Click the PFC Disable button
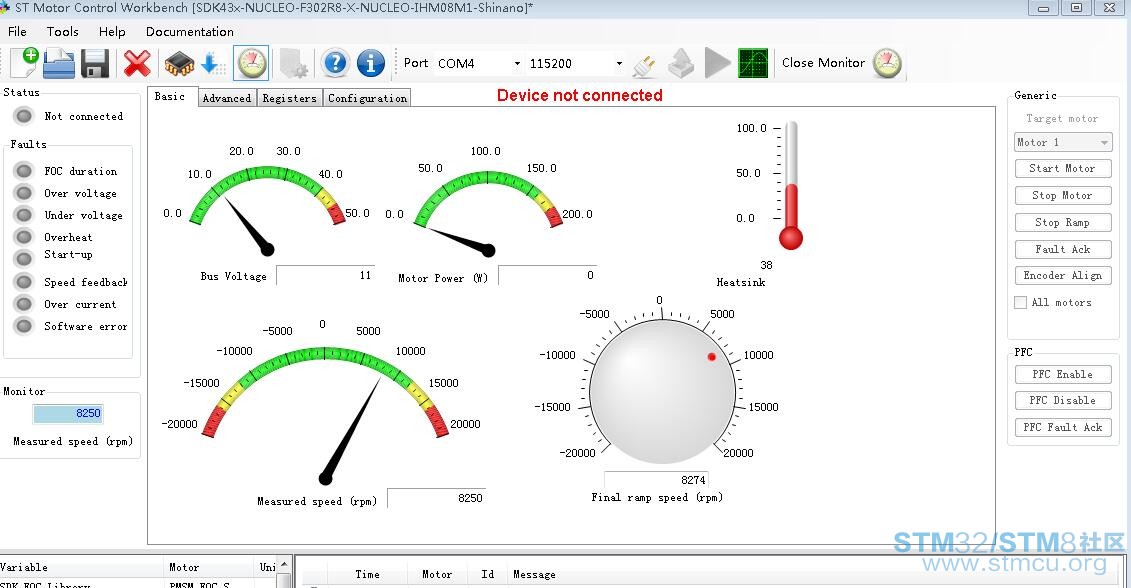 pyautogui.click(x=1062, y=400)
